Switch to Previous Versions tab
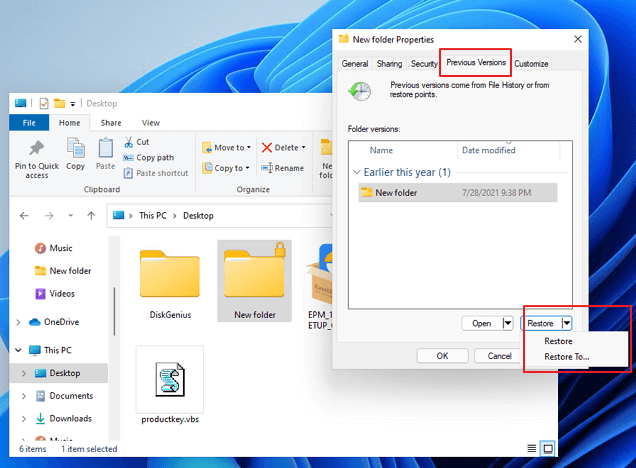This screenshot has width=636, height=468. tap(476, 62)
